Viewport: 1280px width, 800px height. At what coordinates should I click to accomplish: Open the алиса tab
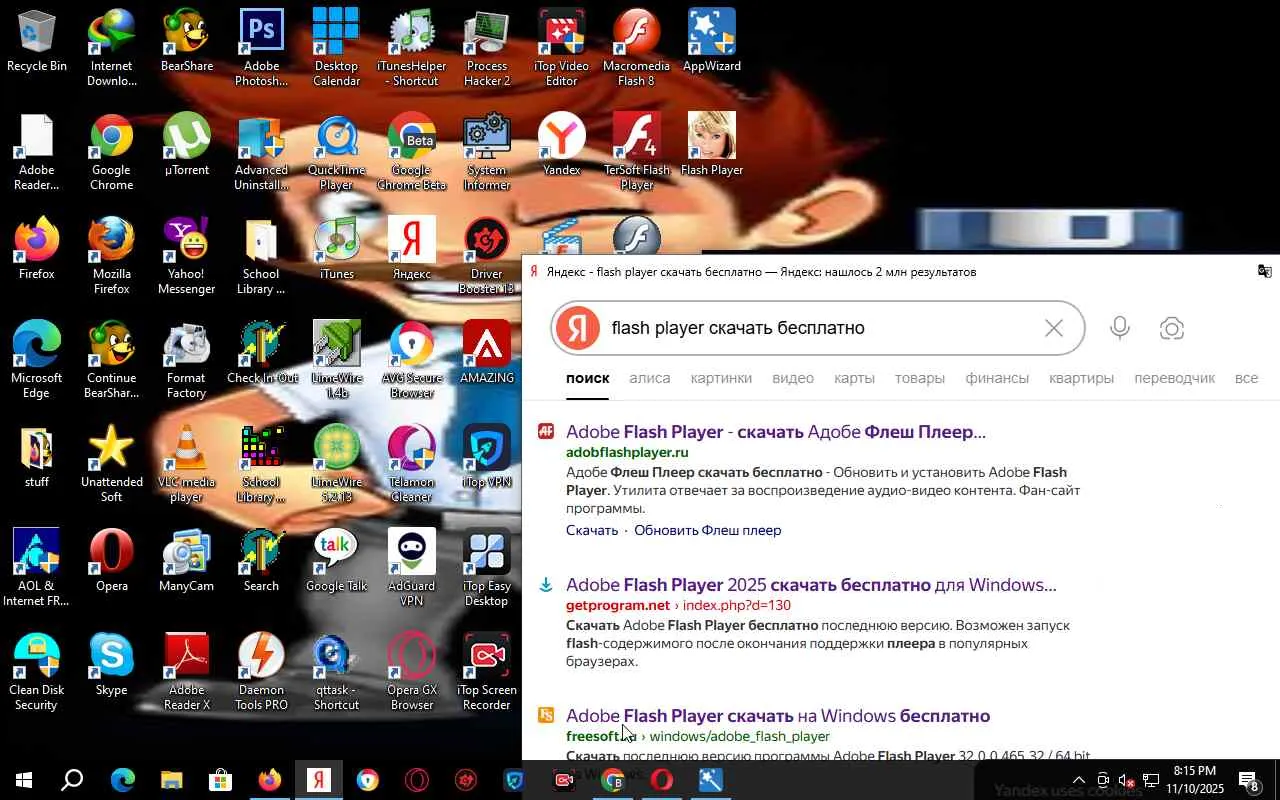[650, 378]
